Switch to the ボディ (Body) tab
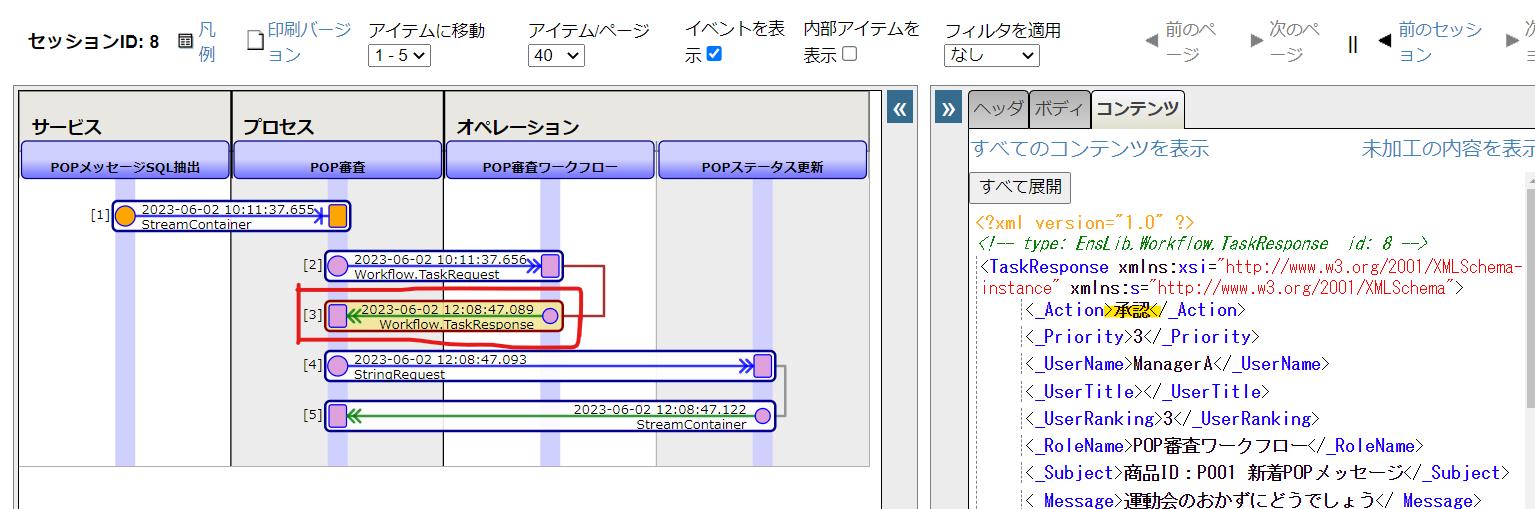 [x=1059, y=109]
